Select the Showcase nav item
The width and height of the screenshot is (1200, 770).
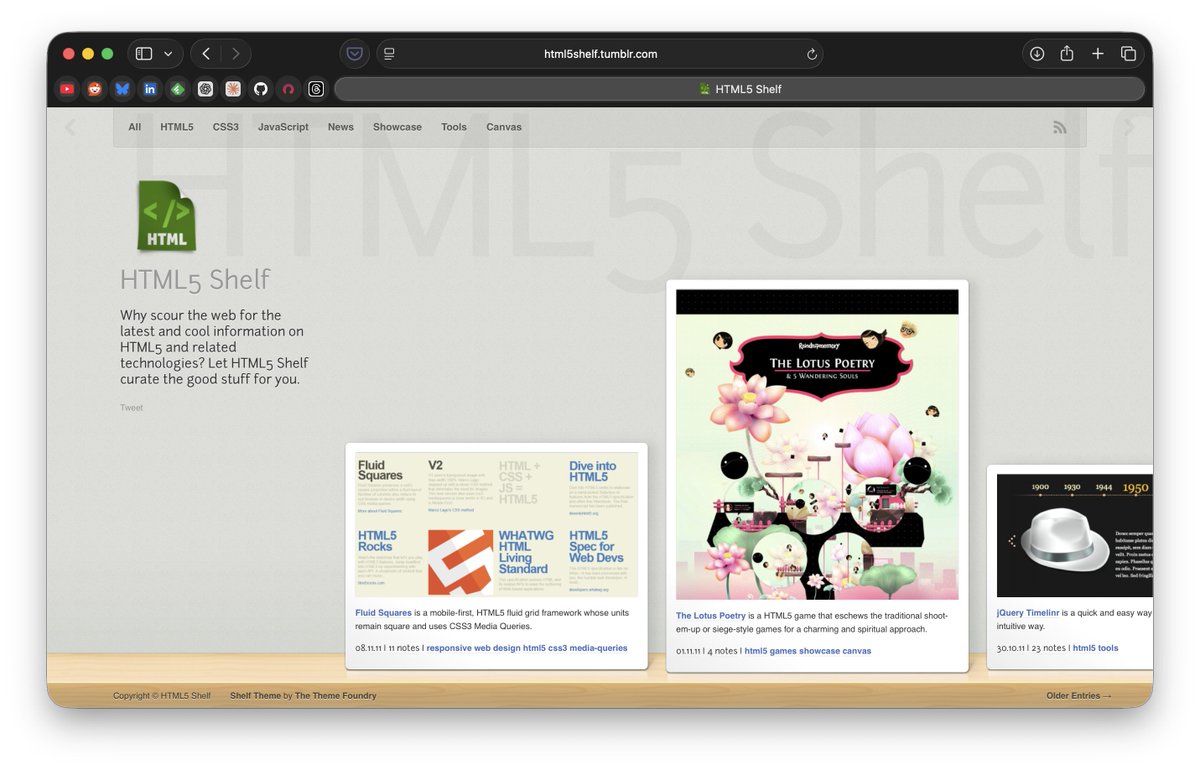coord(397,127)
